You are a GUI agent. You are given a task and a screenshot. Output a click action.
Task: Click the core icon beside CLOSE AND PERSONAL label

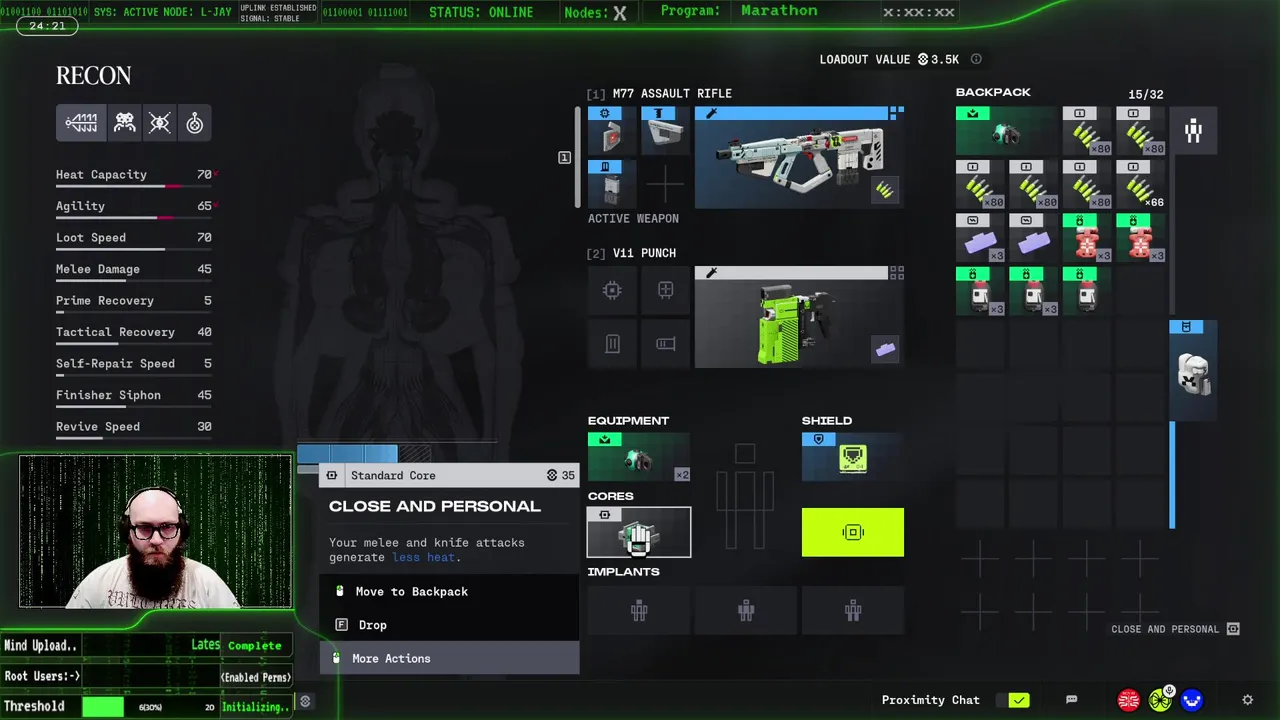(1233, 629)
